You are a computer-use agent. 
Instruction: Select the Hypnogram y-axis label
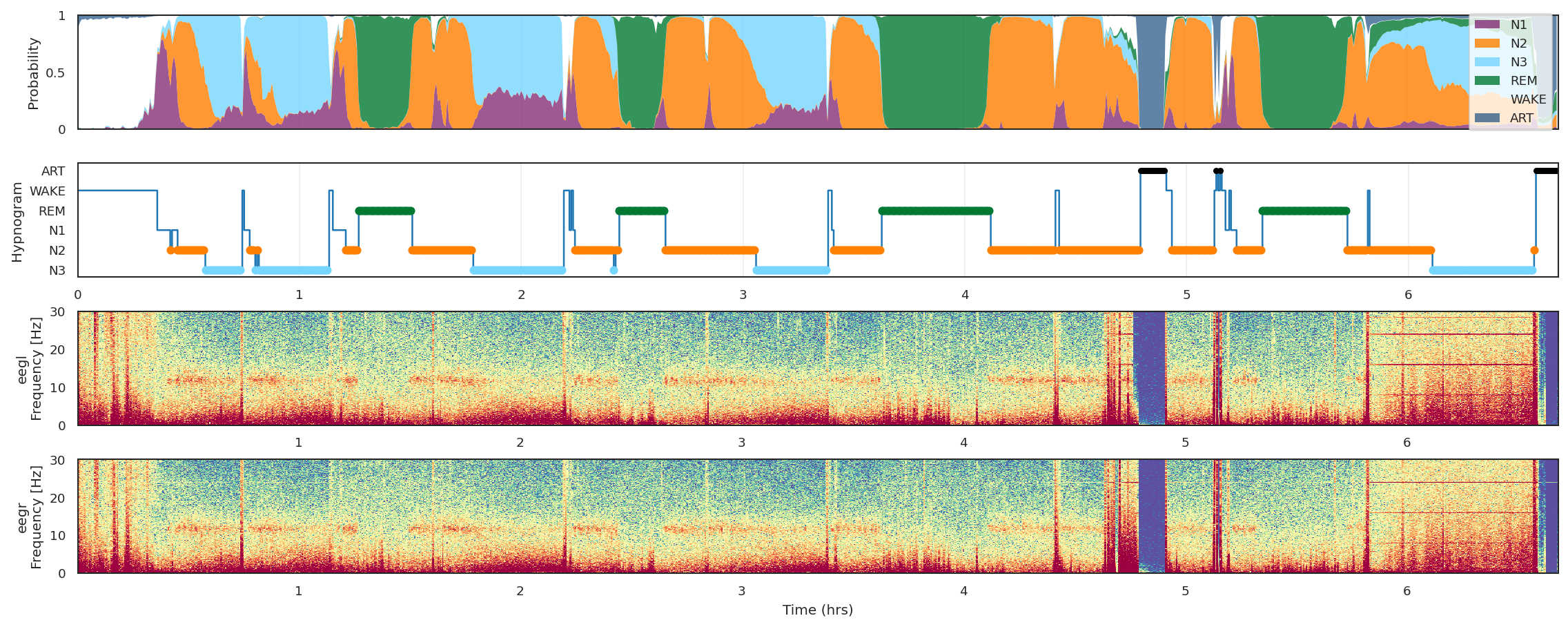coord(17,222)
